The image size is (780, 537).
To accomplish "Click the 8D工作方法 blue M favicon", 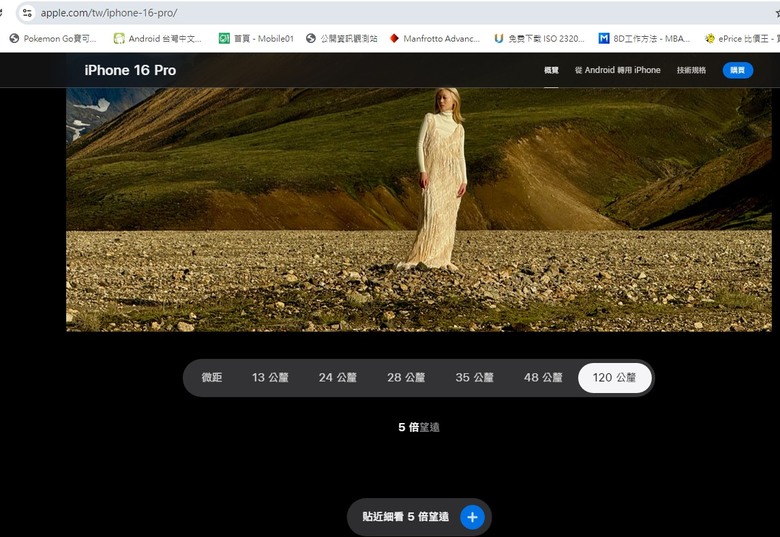I will tap(604, 38).
